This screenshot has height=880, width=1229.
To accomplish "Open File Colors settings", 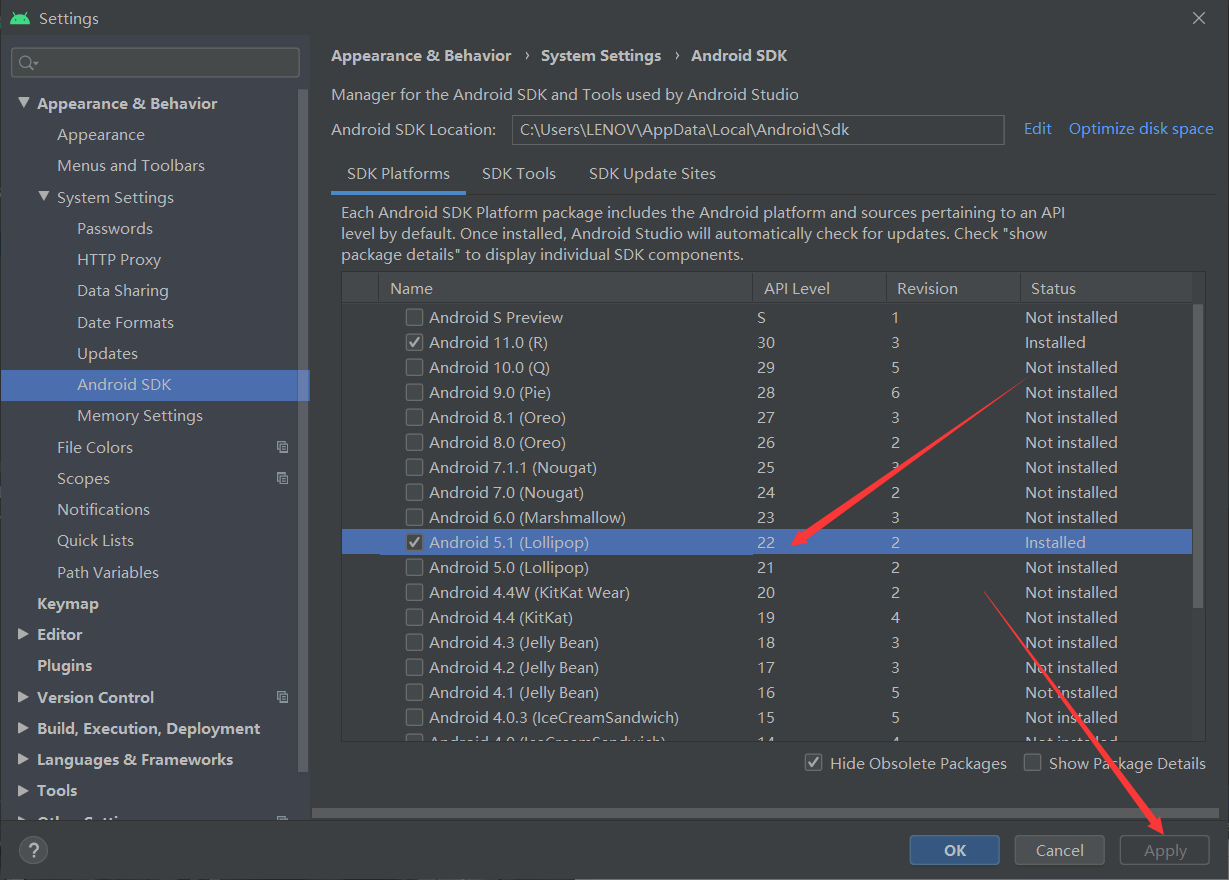I will 95,448.
